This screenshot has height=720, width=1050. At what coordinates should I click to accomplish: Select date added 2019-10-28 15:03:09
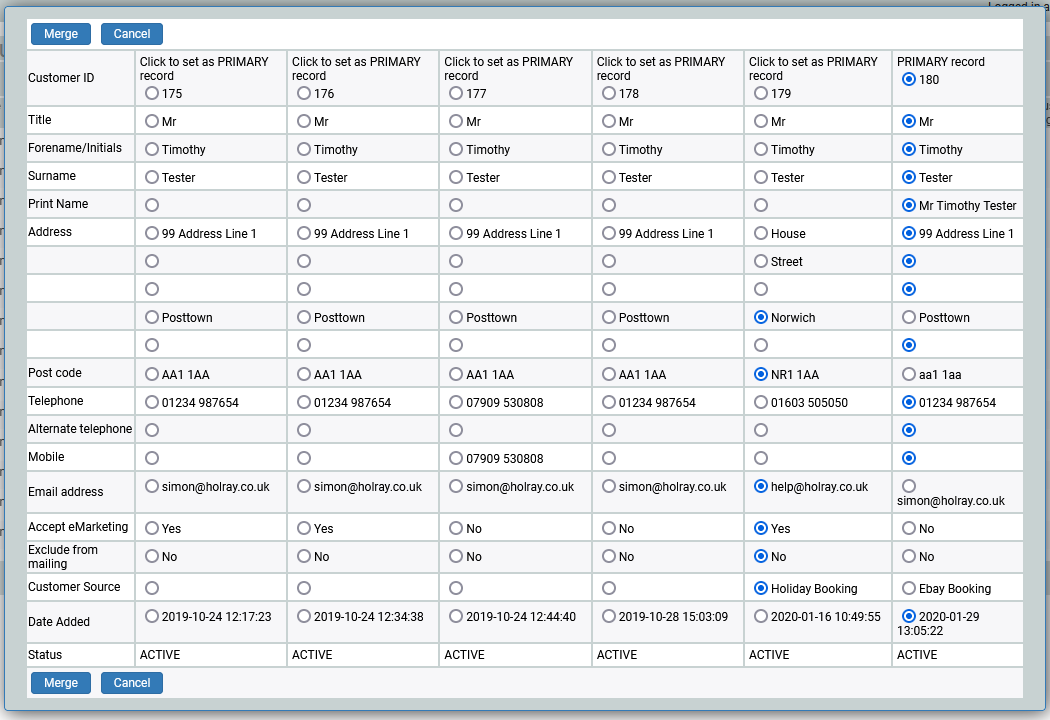608,616
